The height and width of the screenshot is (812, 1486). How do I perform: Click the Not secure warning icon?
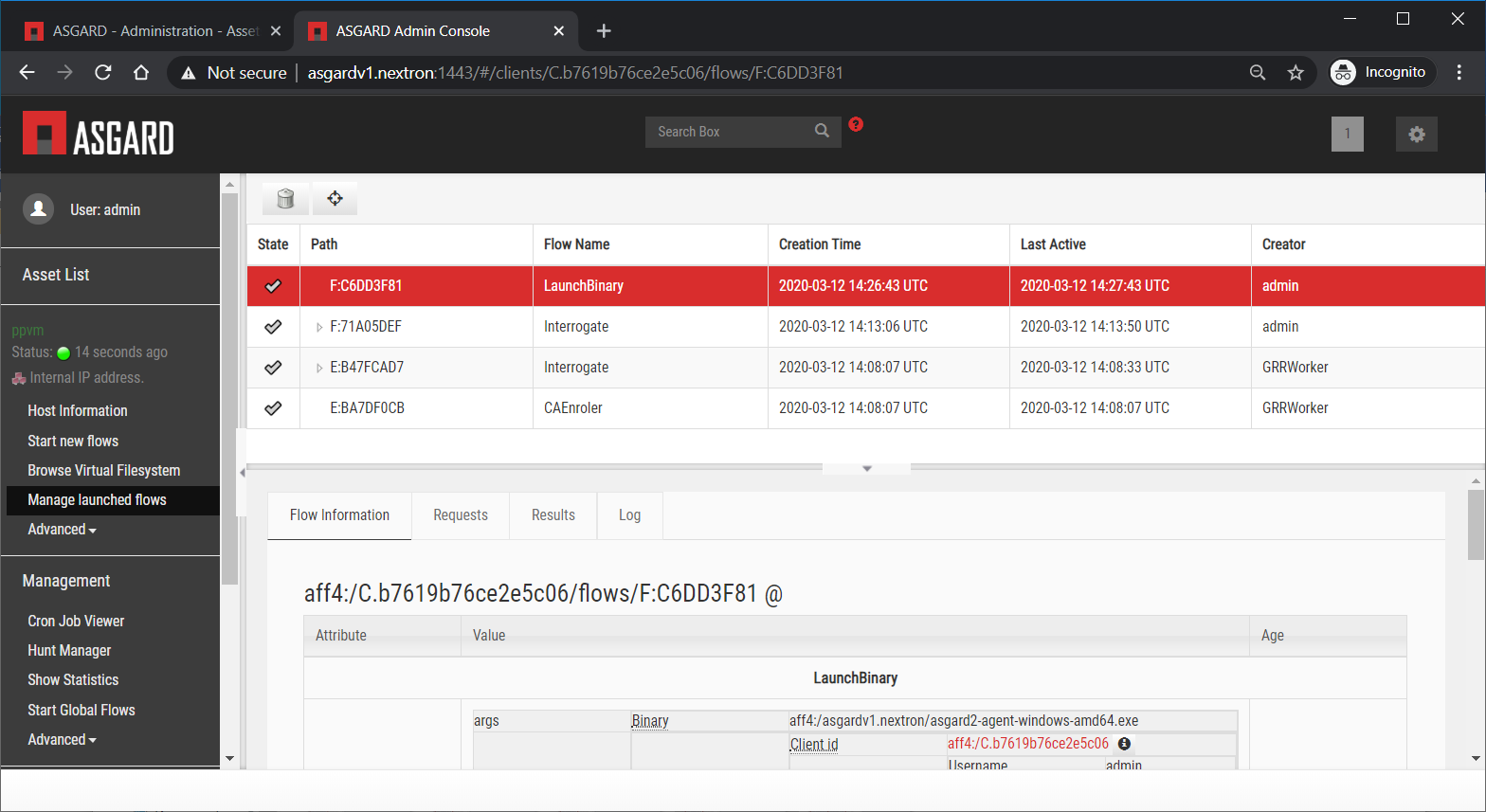click(x=189, y=73)
